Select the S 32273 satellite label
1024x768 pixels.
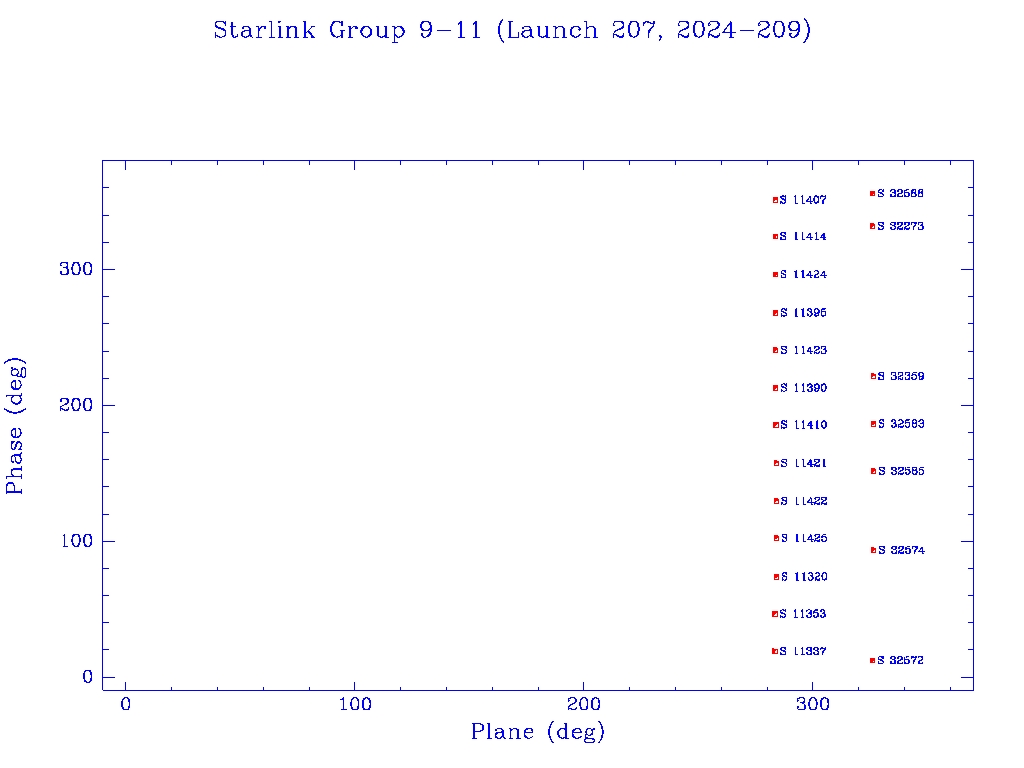point(901,226)
